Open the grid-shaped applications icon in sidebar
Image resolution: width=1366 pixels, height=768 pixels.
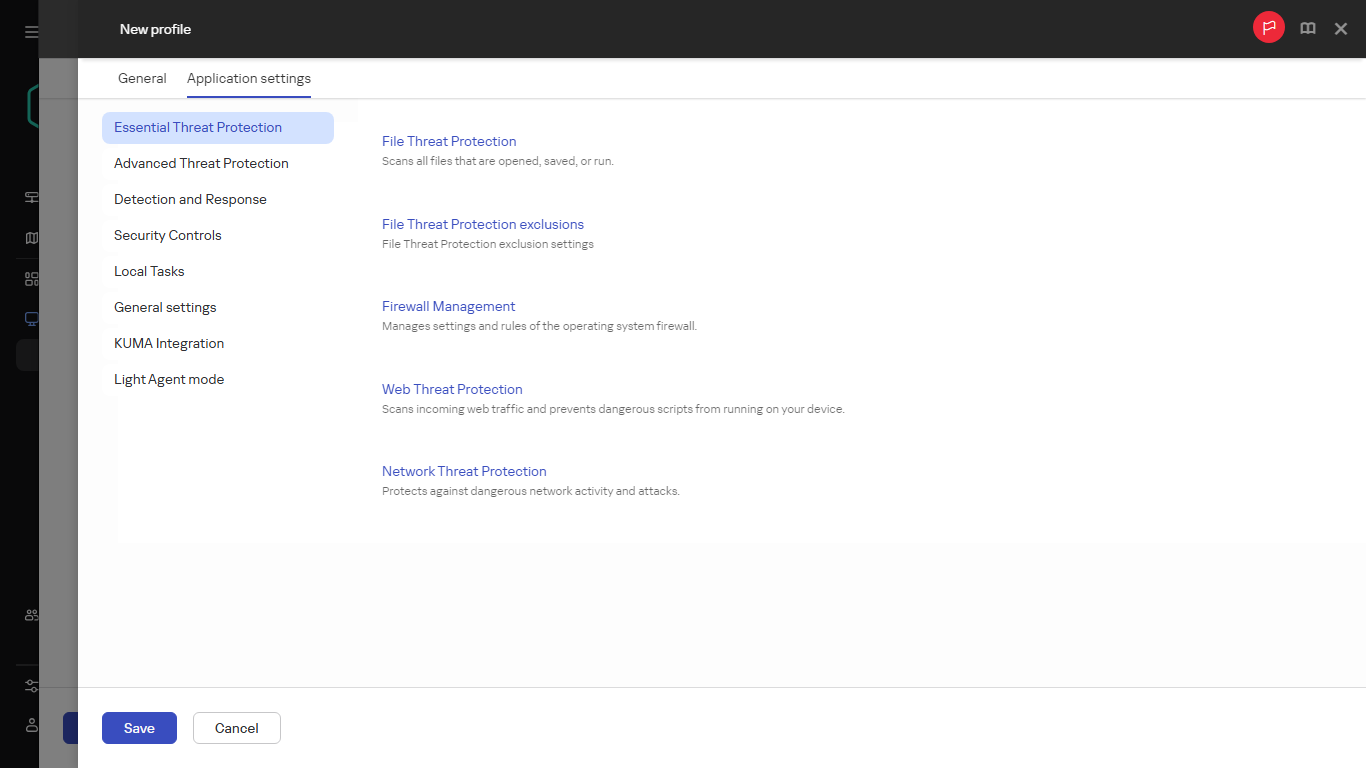tap(31, 278)
